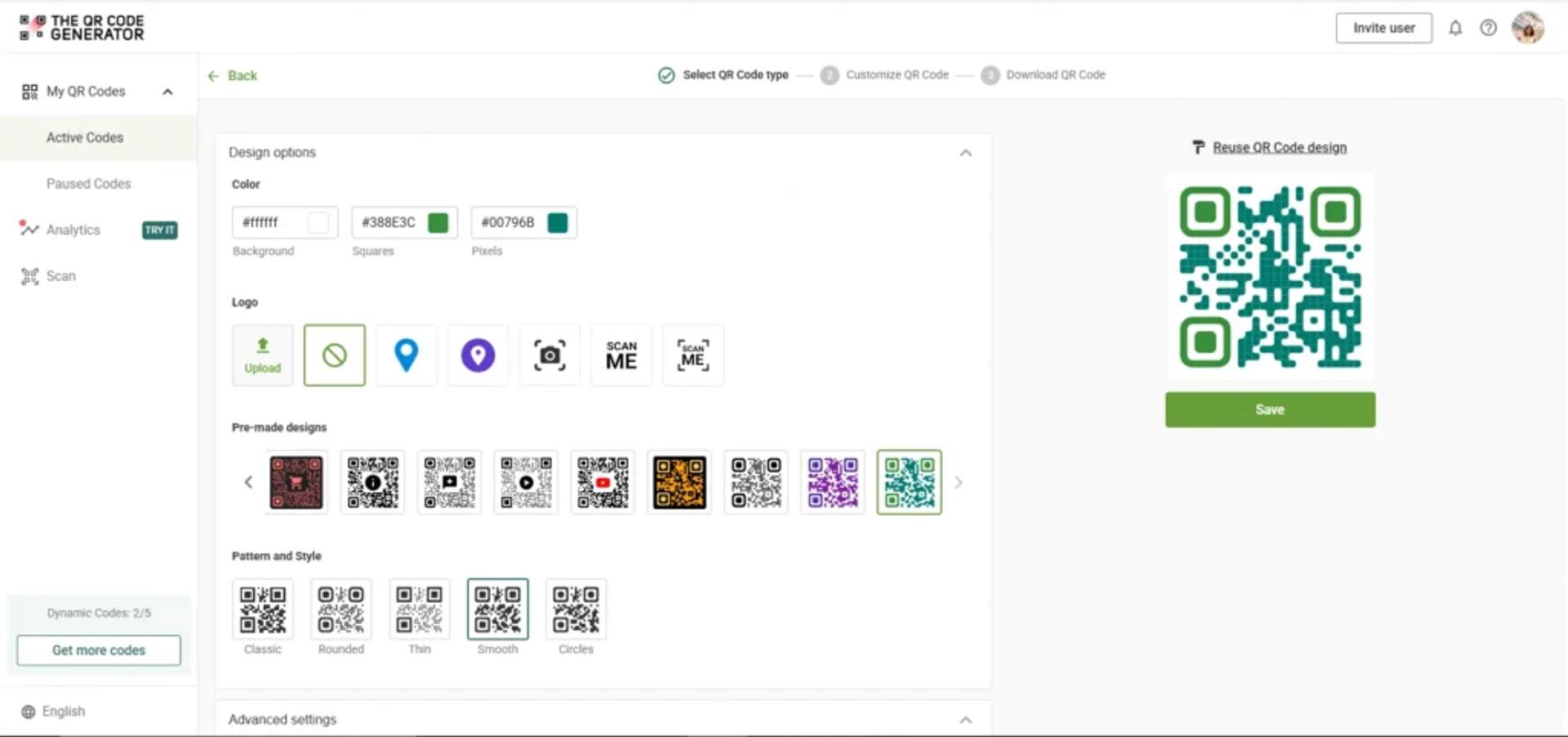The height and width of the screenshot is (737, 1568).
Task: Show previous pre-made designs
Action: tap(248, 482)
